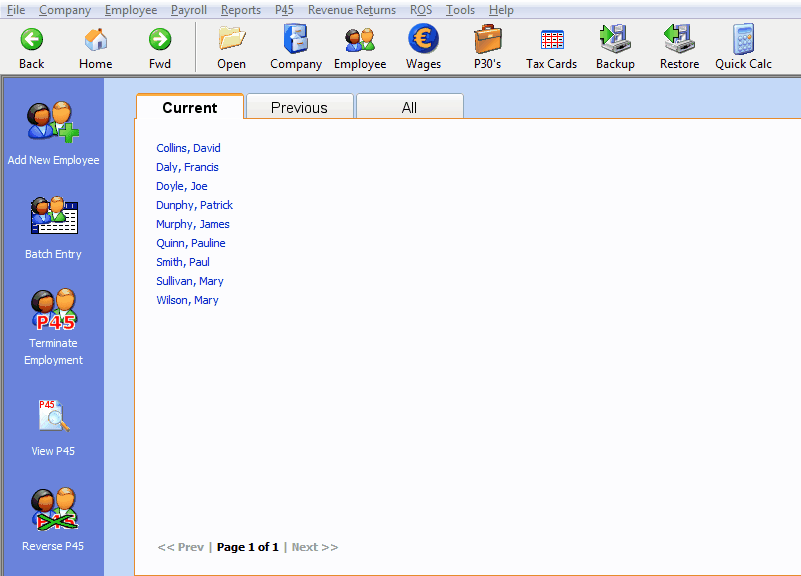Image resolution: width=801 pixels, height=576 pixels.
Task: Open Batch Entry from sidebar
Action: [54, 217]
